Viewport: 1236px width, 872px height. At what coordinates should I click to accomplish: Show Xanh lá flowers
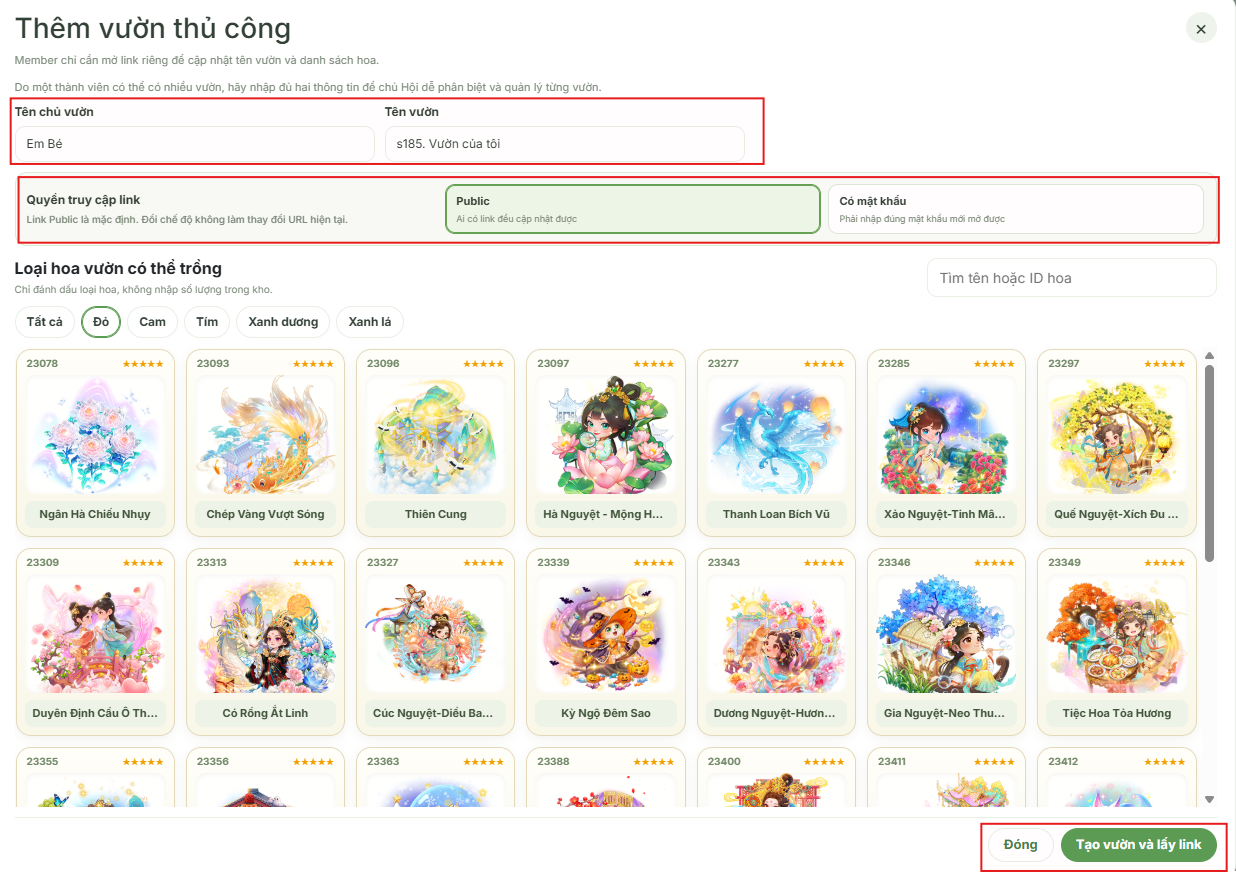point(370,322)
